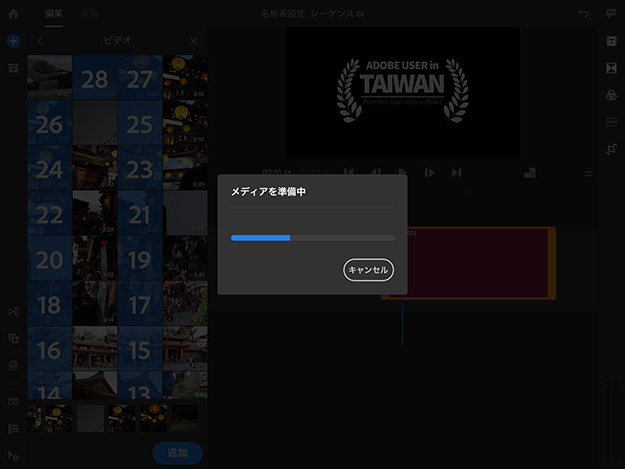Select the scissors split tool
This screenshot has height=469, width=625.
pyautogui.click(x=13, y=313)
